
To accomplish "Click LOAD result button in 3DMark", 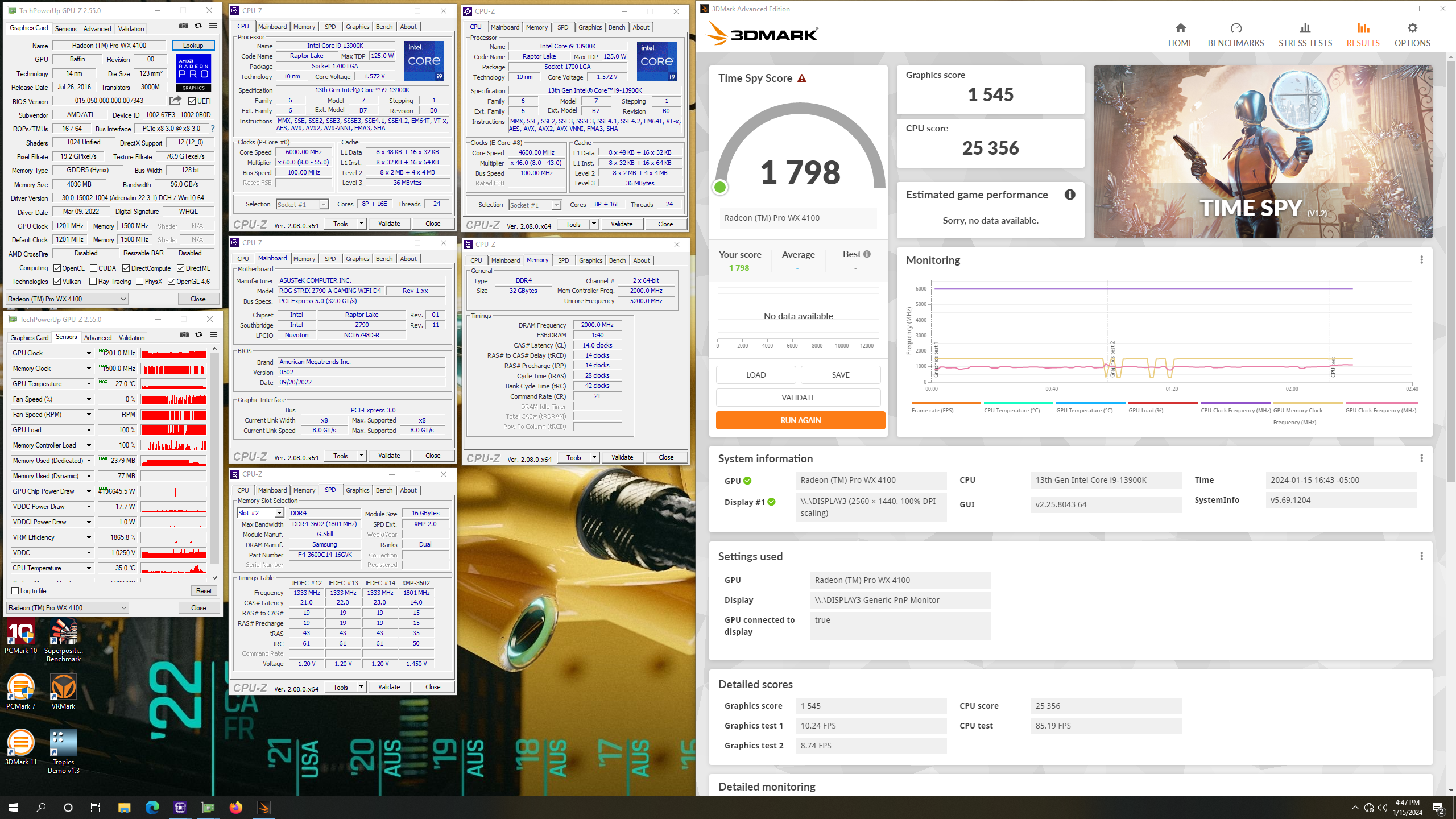I will pyautogui.click(x=756, y=375).
